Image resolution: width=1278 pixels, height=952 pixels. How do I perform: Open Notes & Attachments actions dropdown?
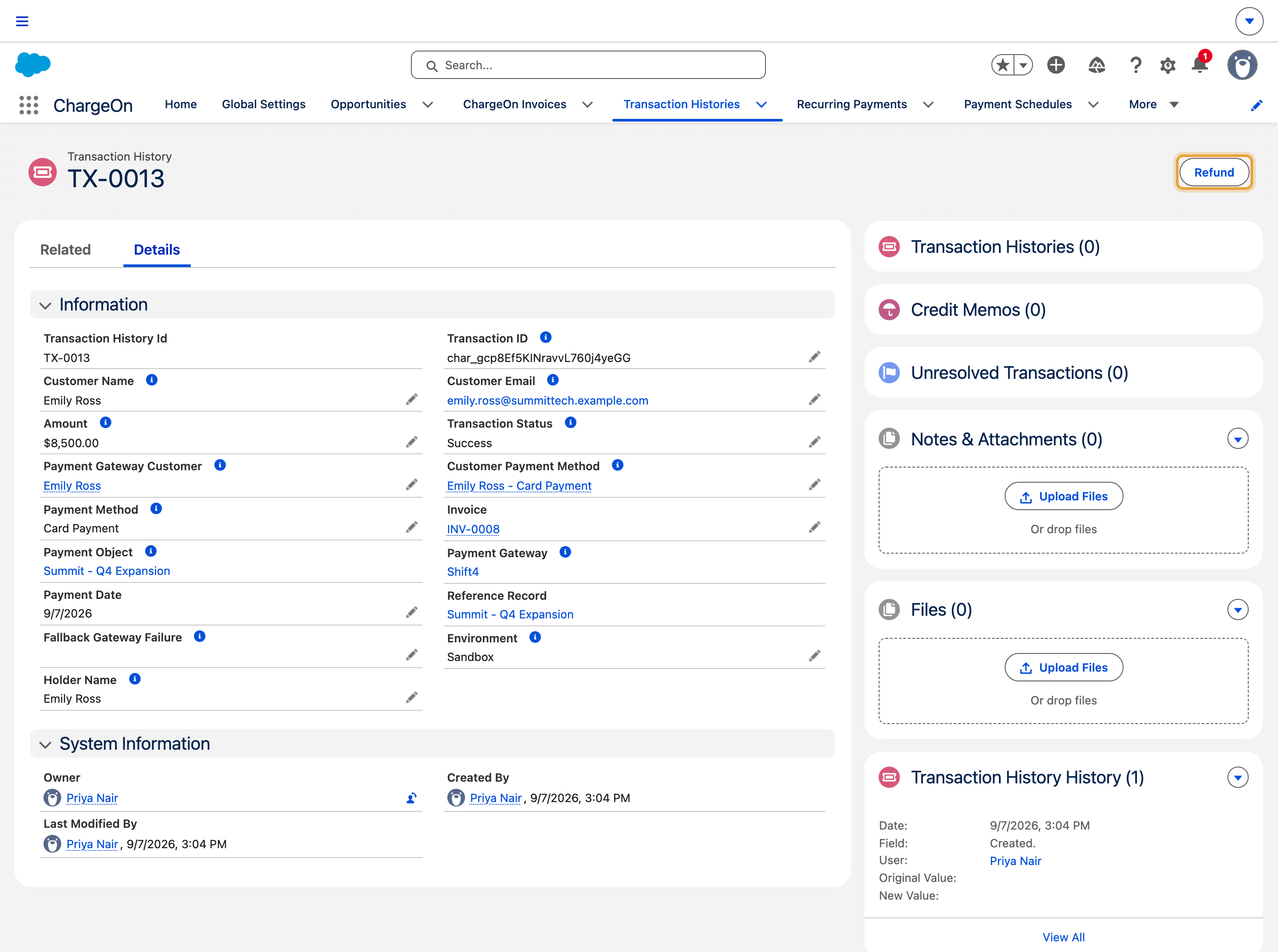(x=1238, y=439)
